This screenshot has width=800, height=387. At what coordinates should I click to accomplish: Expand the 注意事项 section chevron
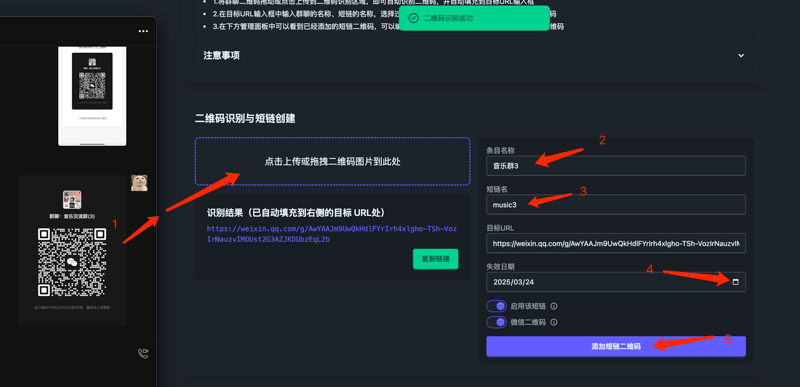click(x=741, y=56)
